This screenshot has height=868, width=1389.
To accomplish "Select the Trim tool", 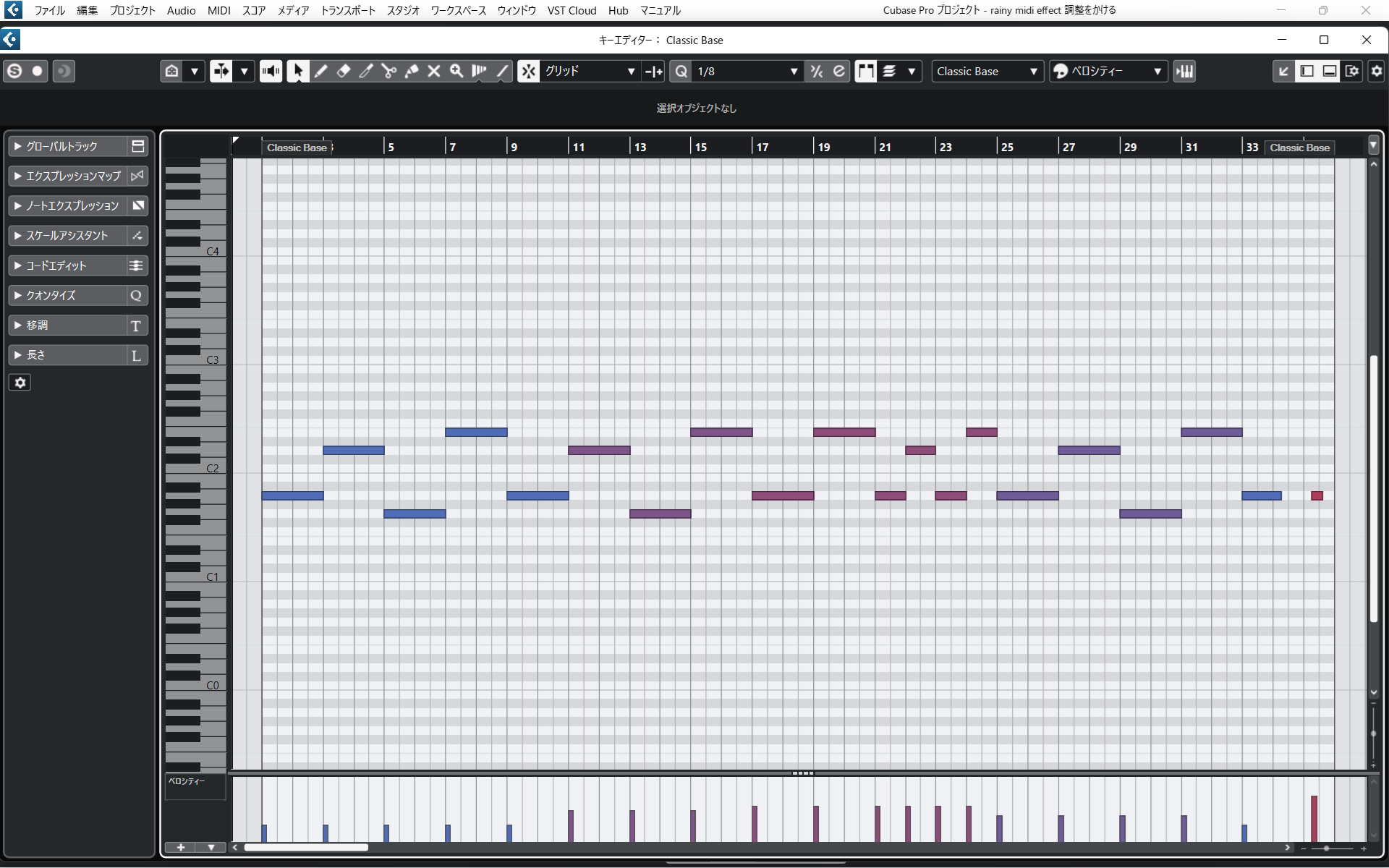I will coord(366,71).
